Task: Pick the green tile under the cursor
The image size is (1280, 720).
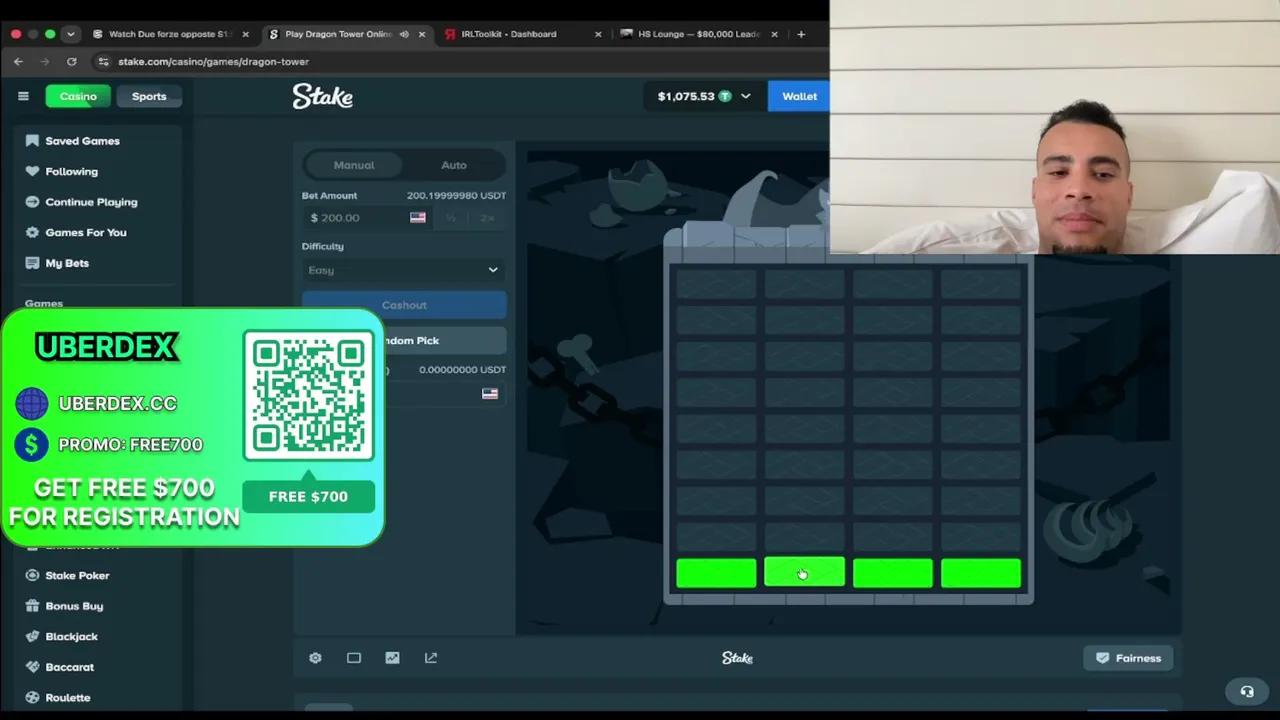Action: tap(804, 572)
